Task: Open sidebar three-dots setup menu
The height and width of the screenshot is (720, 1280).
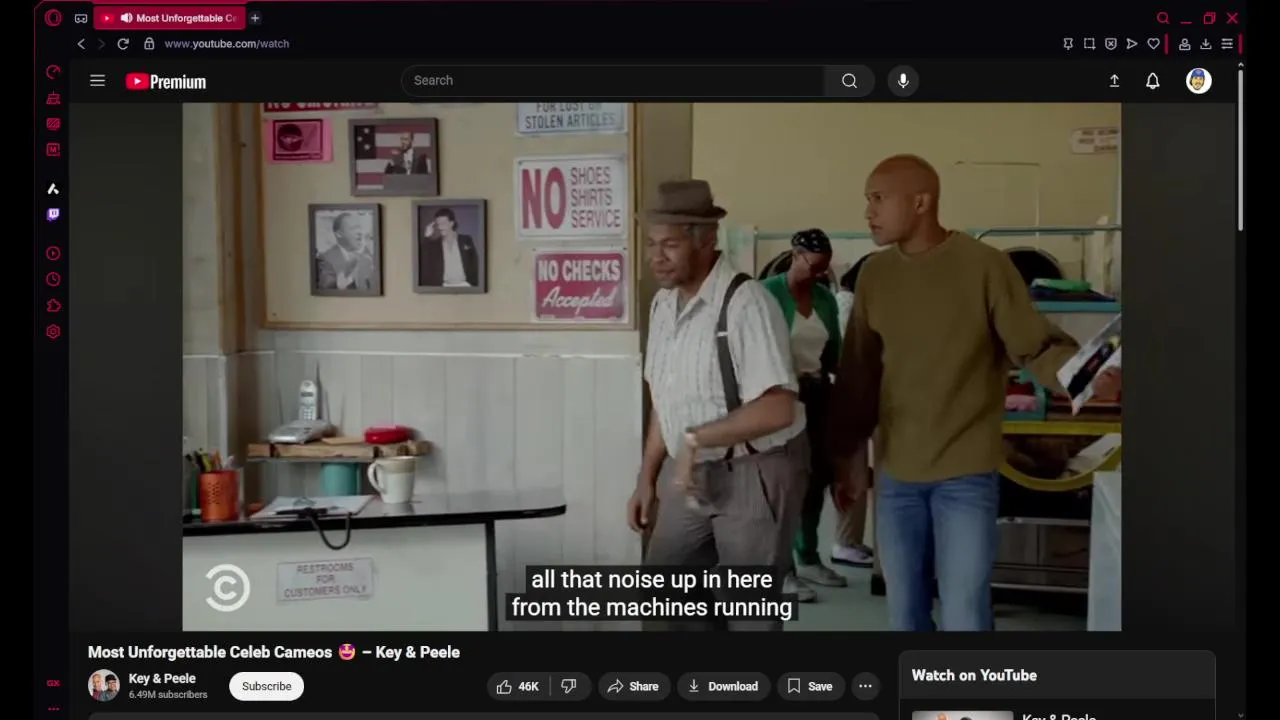Action: click(53, 709)
